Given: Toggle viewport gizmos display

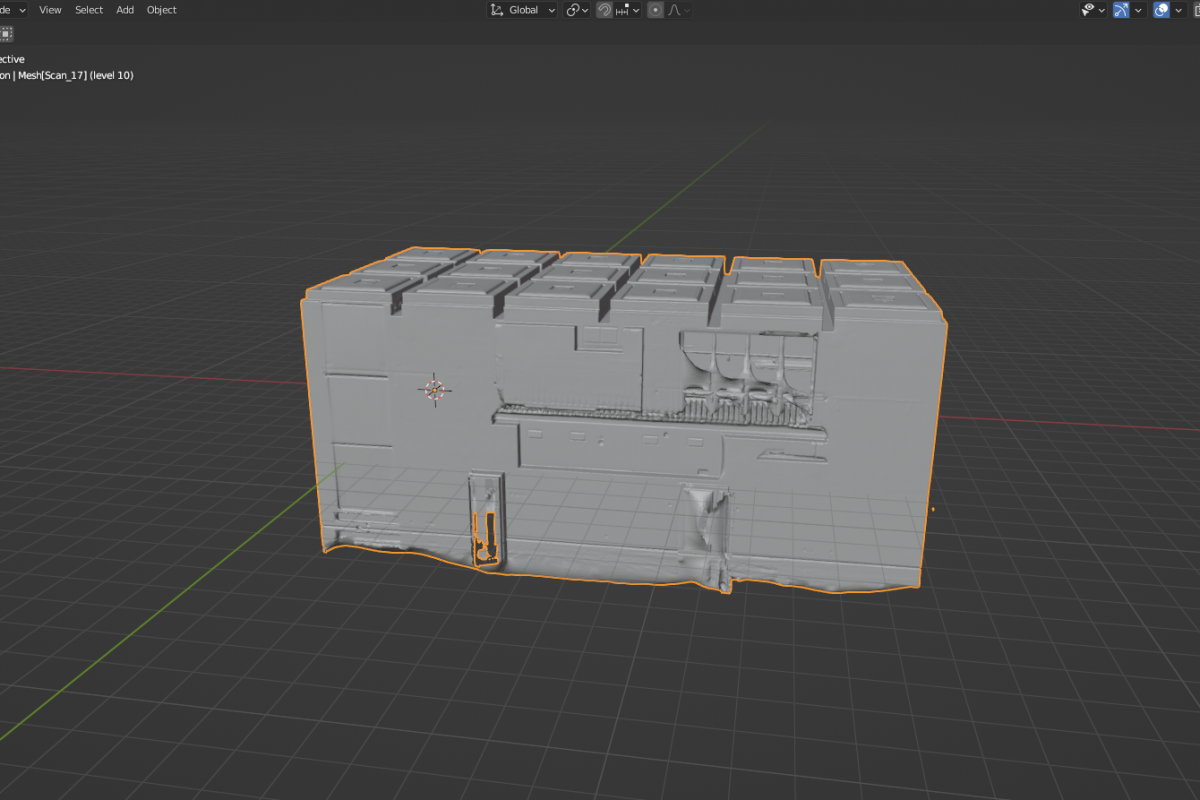Looking at the screenshot, I should (1121, 10).
